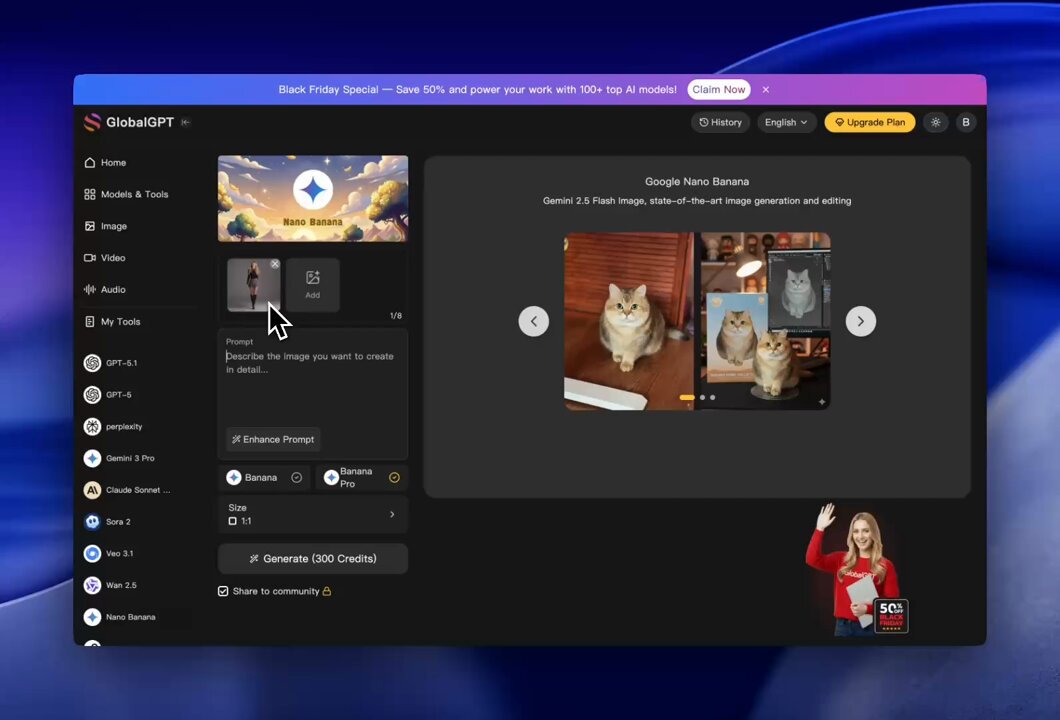Jump to the second carousel dot

click(x=702, y=398)
